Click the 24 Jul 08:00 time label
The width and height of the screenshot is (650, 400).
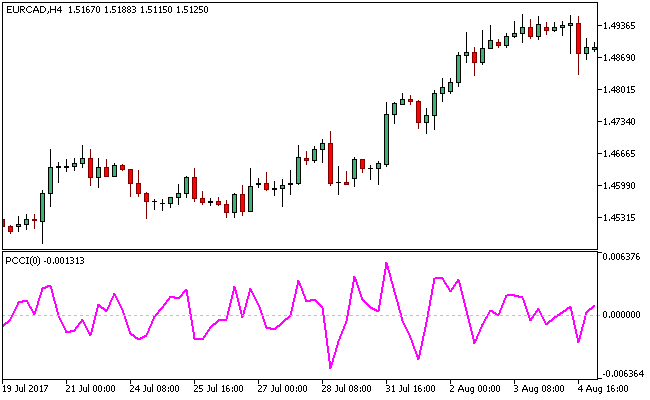154,389
